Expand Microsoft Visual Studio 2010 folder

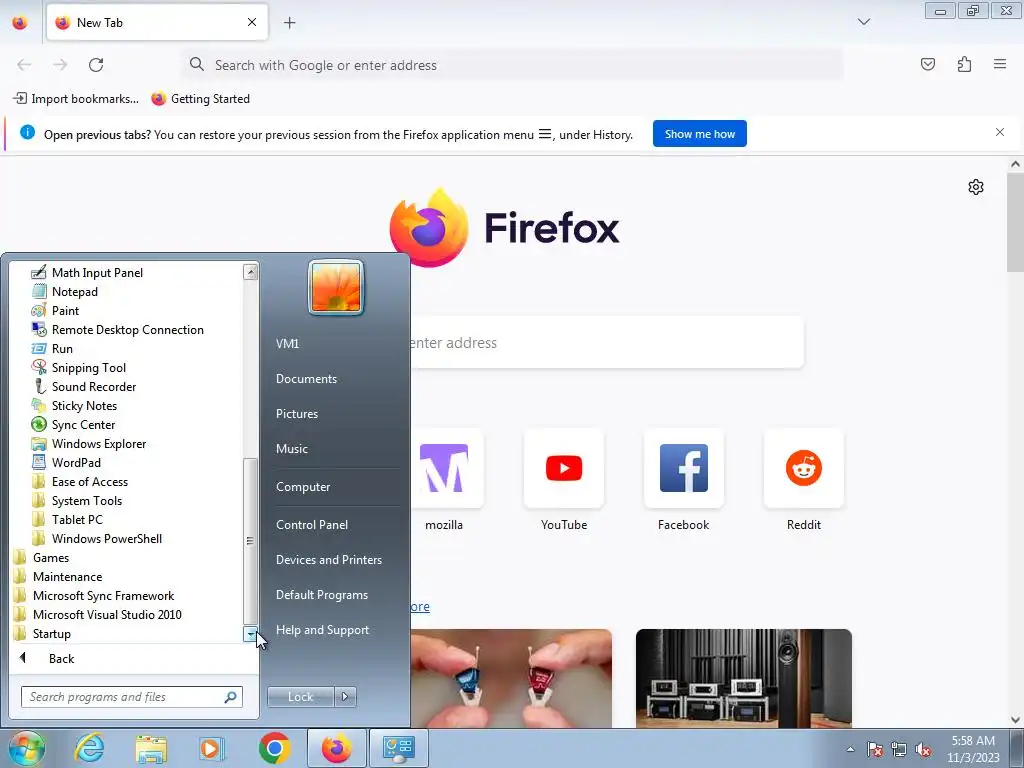(x=106, y=613)
